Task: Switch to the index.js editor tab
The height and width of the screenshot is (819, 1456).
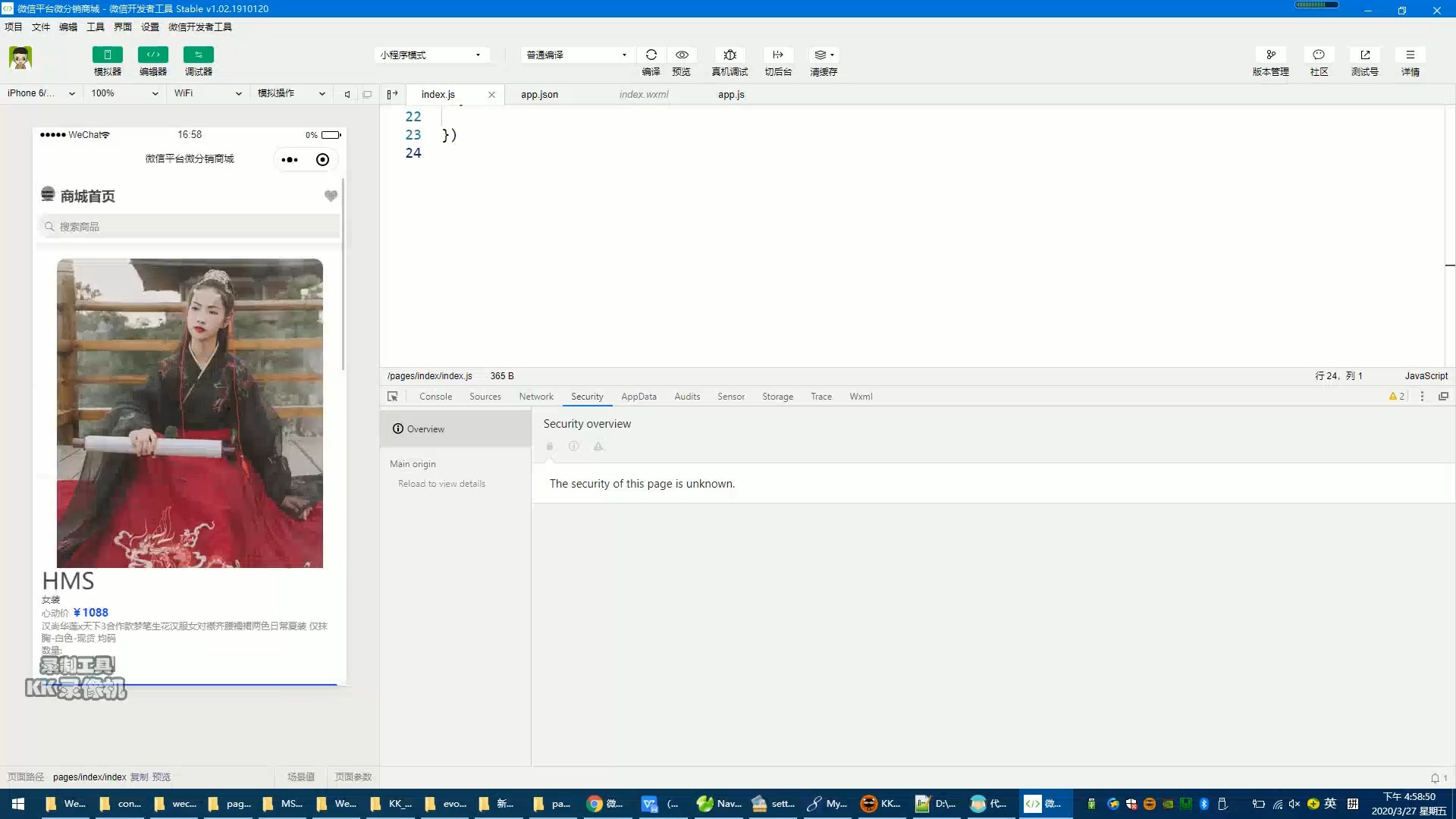Action: coord(438,94)
